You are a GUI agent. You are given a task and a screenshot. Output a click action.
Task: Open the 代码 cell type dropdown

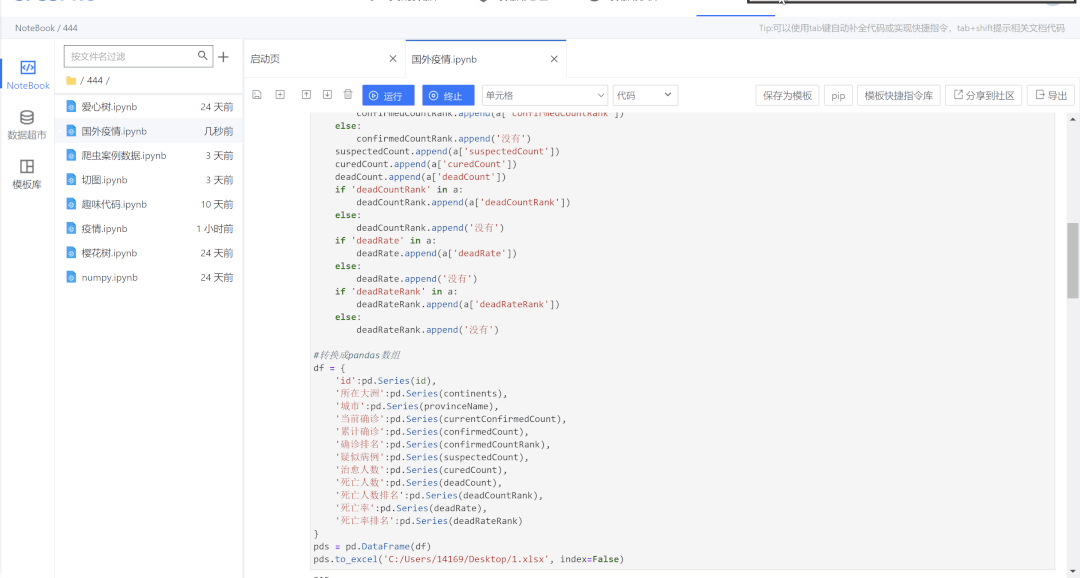[645, 96]
